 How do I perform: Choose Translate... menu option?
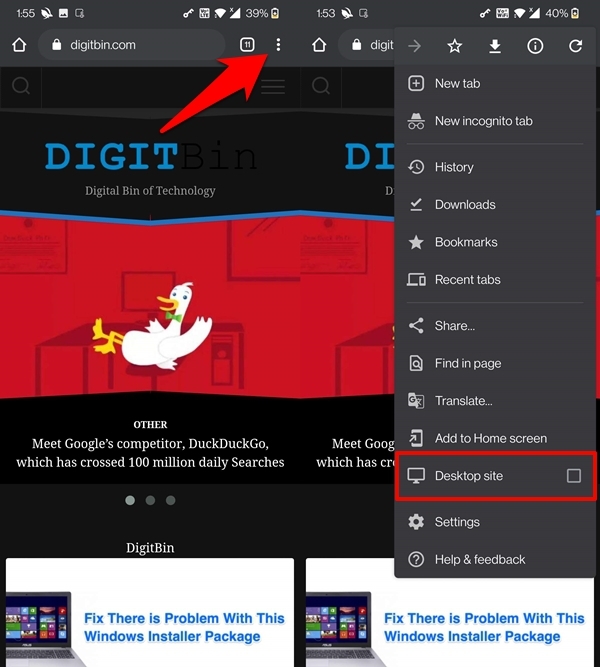[494, 400]
